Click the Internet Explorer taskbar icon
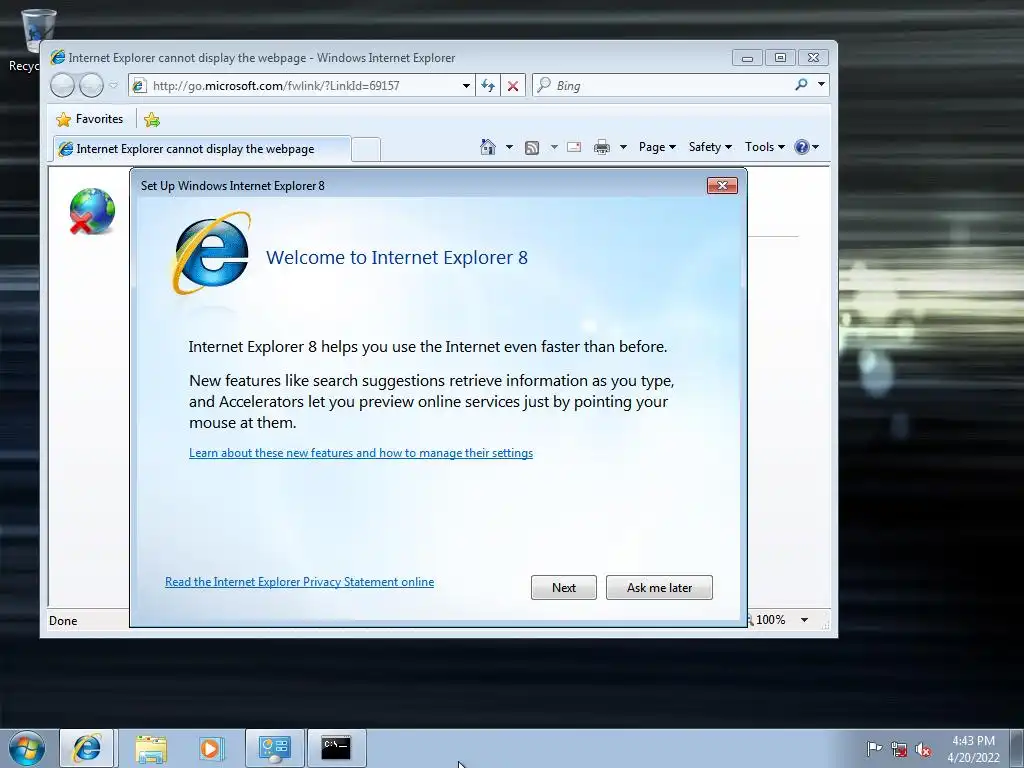The image size is (1024, 768). 87,748
